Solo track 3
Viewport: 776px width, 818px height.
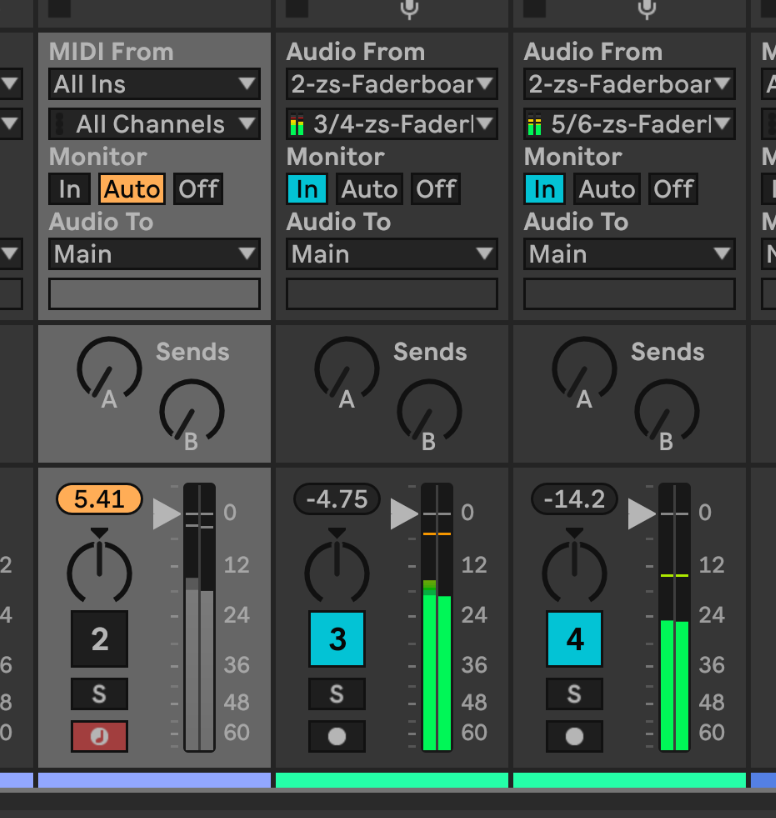click(x=337, y=694)
